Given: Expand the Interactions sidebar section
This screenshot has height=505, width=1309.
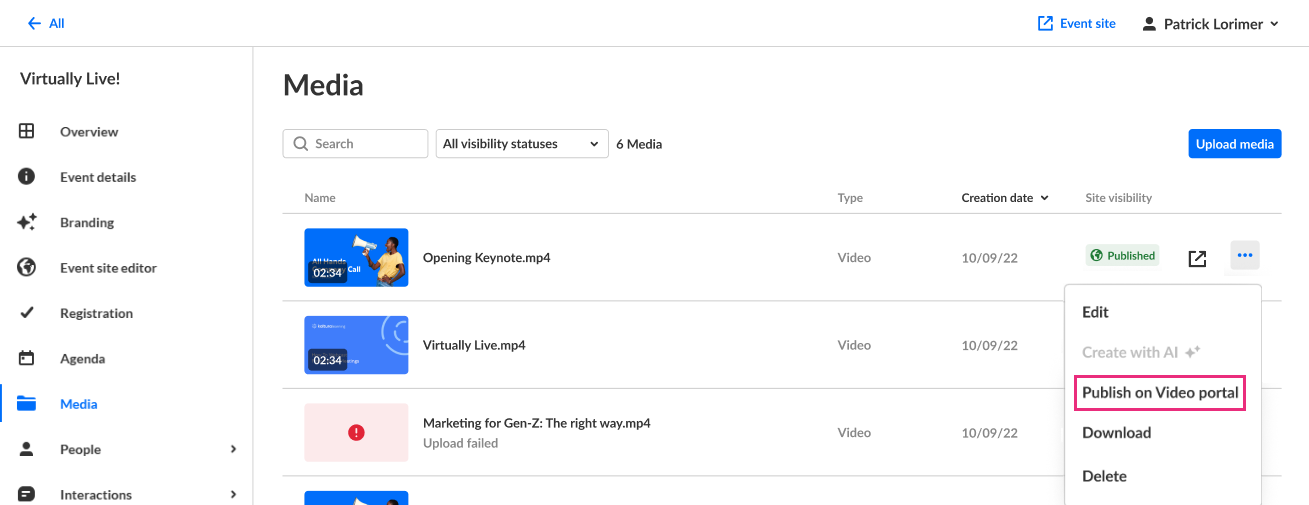Looking at the screenshot, I should (233, 494).
